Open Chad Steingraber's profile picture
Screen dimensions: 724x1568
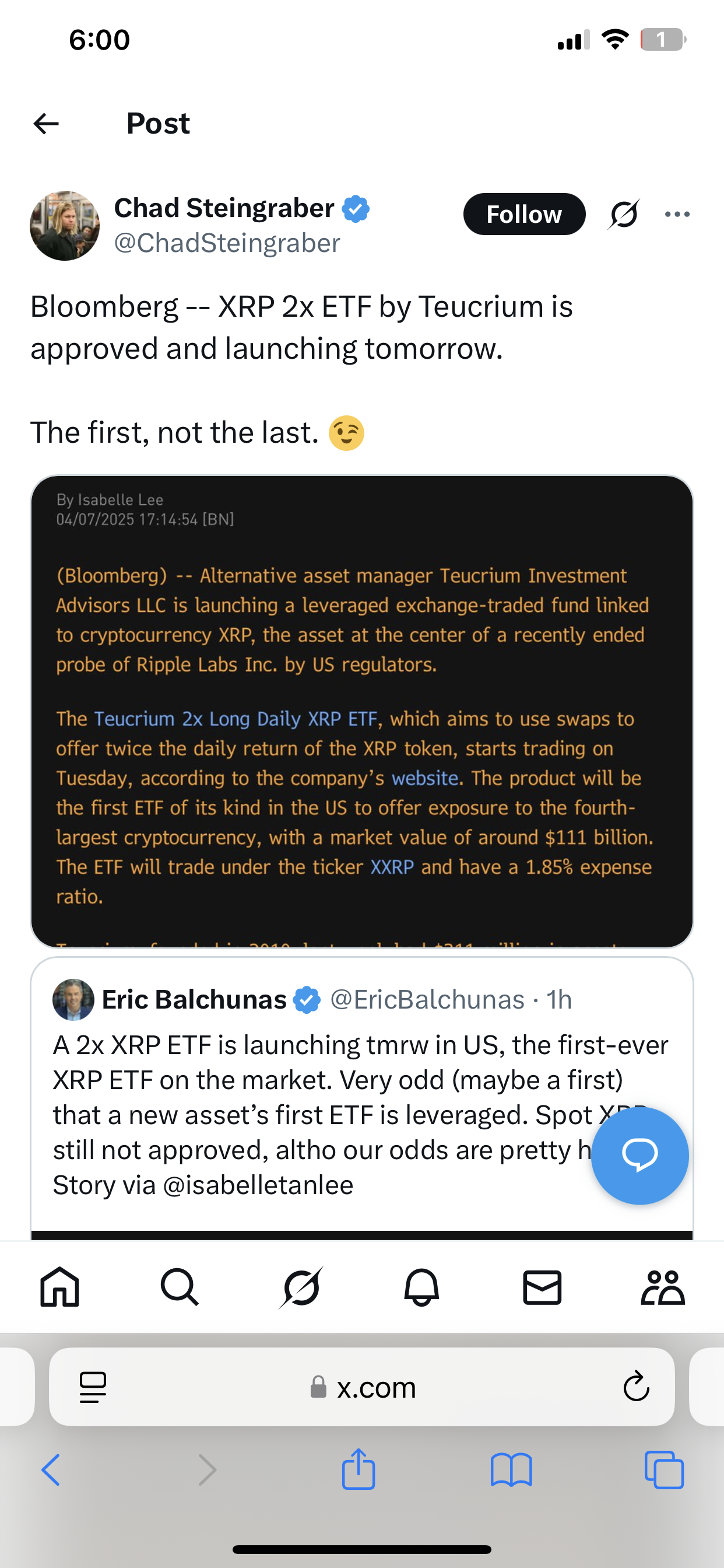[65, 226]
